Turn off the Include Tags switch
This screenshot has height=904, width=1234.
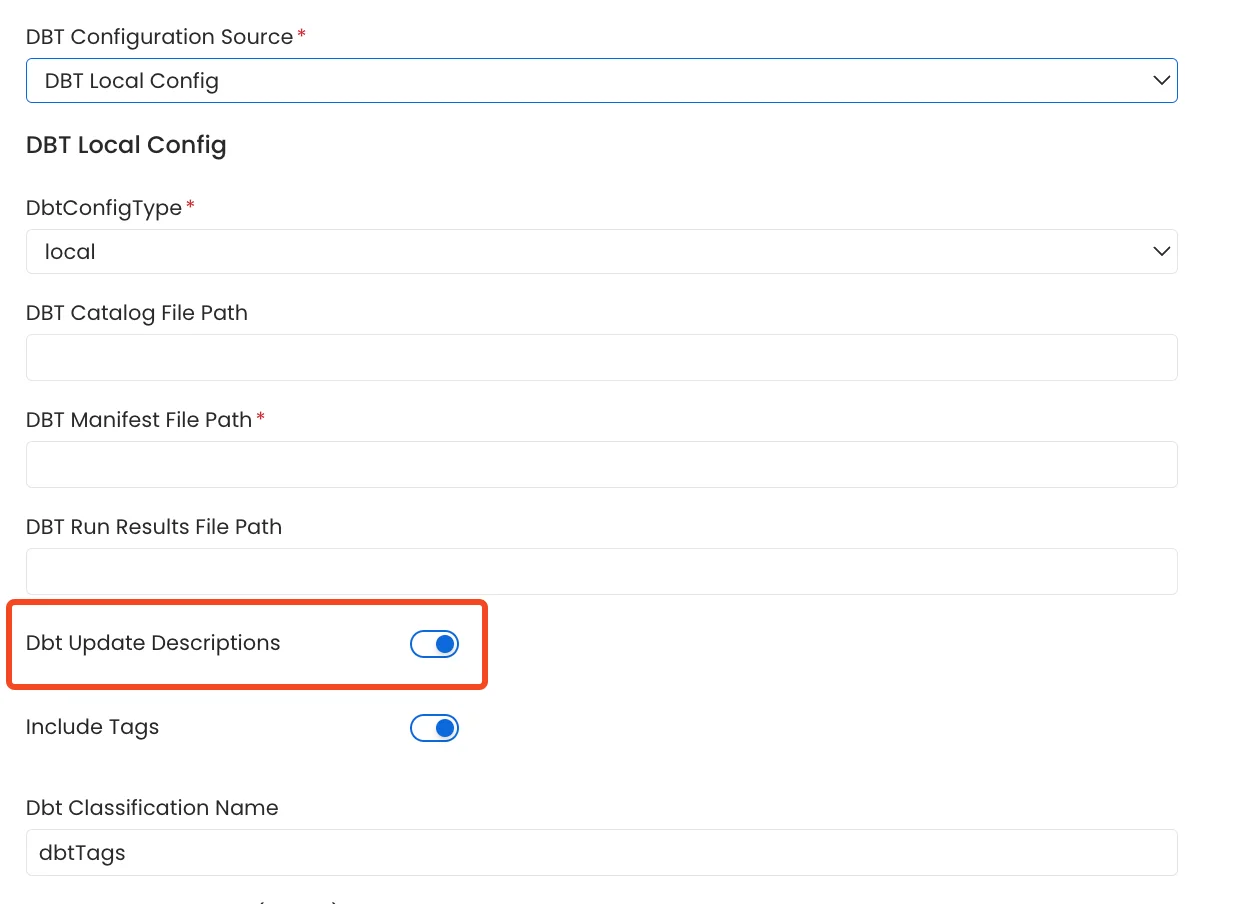(435, 728)
